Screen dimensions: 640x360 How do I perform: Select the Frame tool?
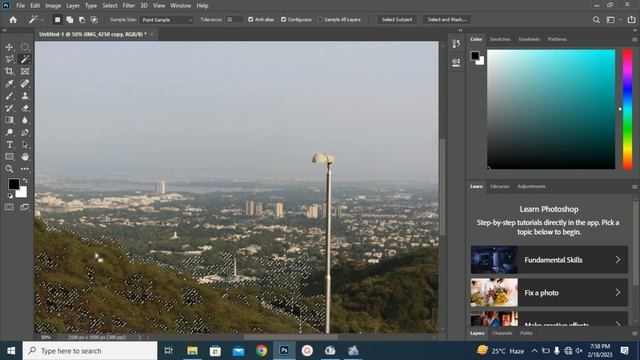[25, 71]
